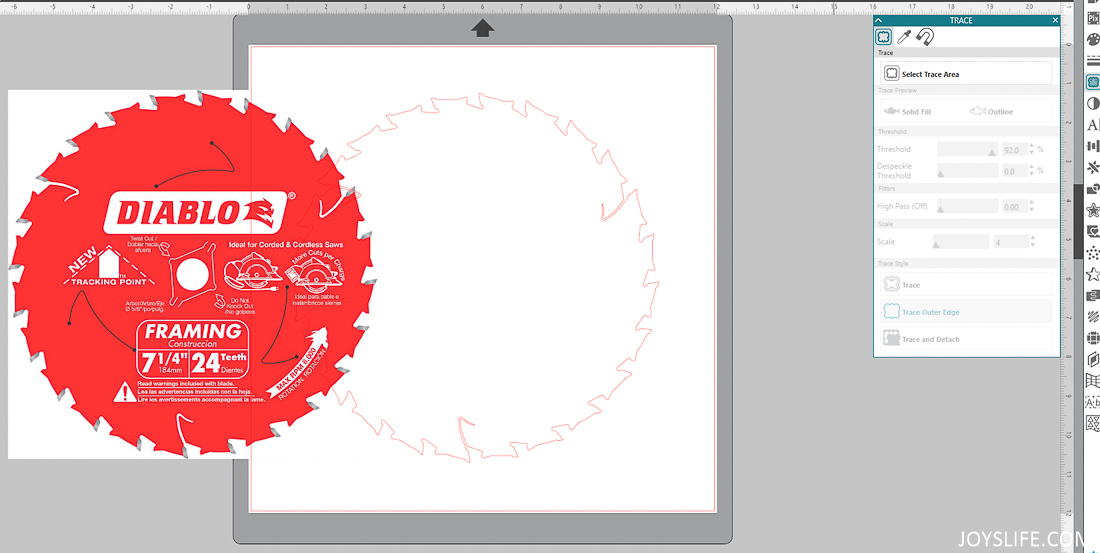
Task: Collapse the TRACE panel with the header arrow
Action: [x=878, y=20]
